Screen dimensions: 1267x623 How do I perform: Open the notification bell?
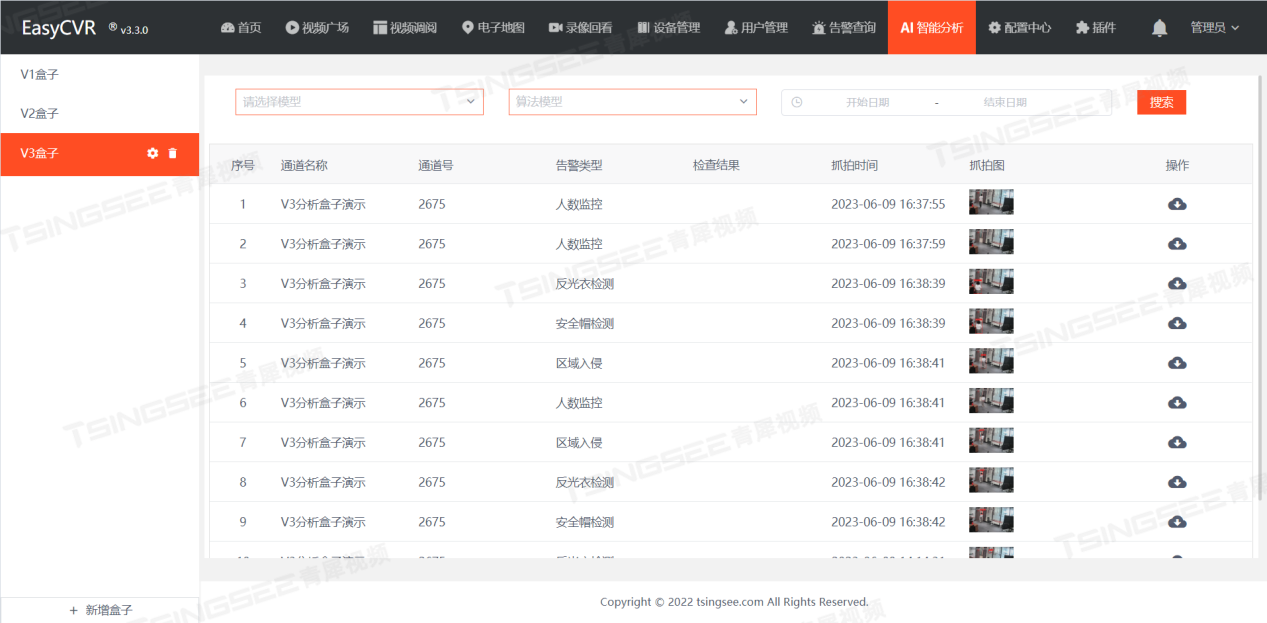[x=1159, y=28]
